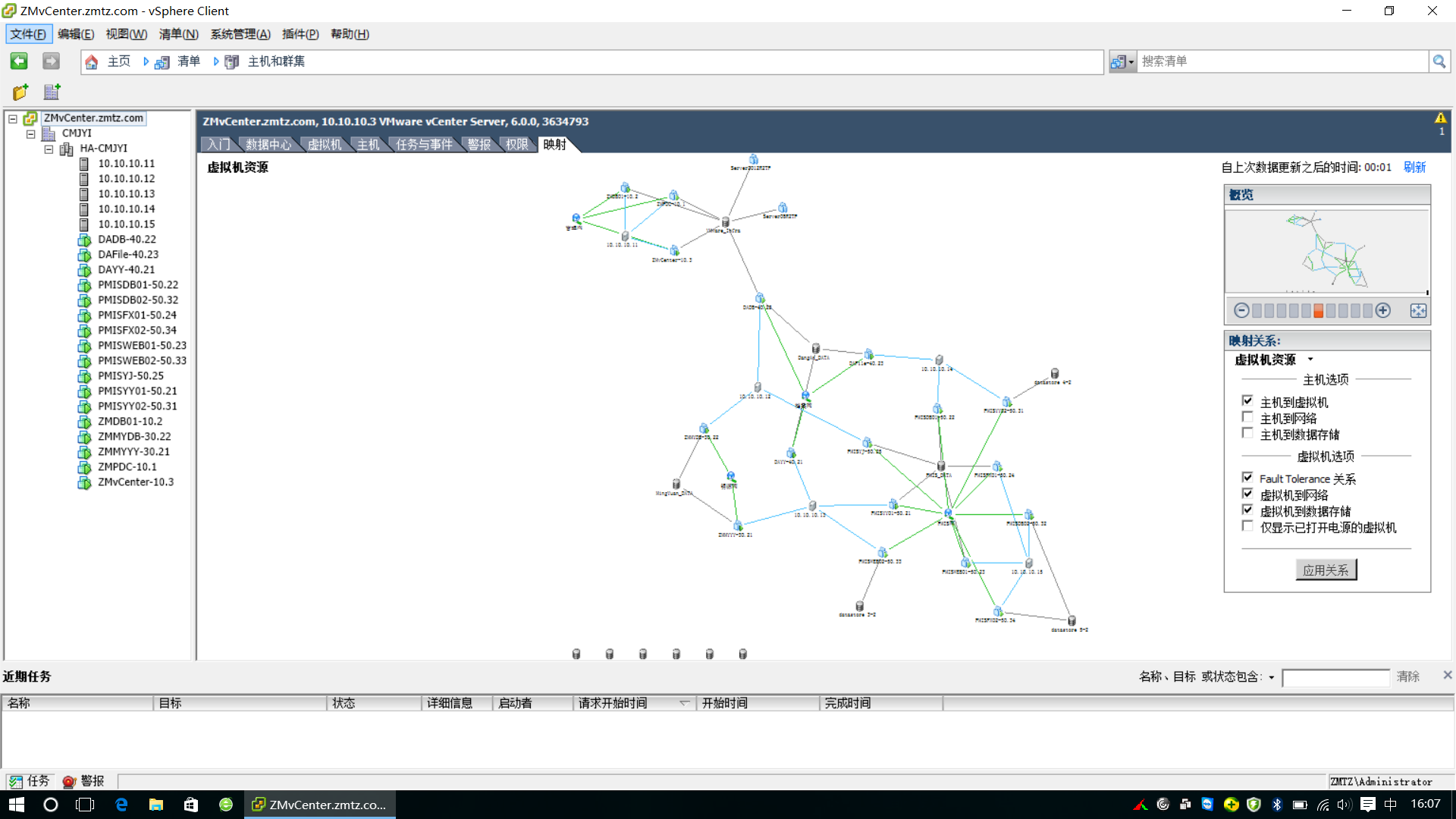This screenshot has height=819, width=1456.
Task: Click the Server2012R2TP node in map
Action: click(753, 160)
